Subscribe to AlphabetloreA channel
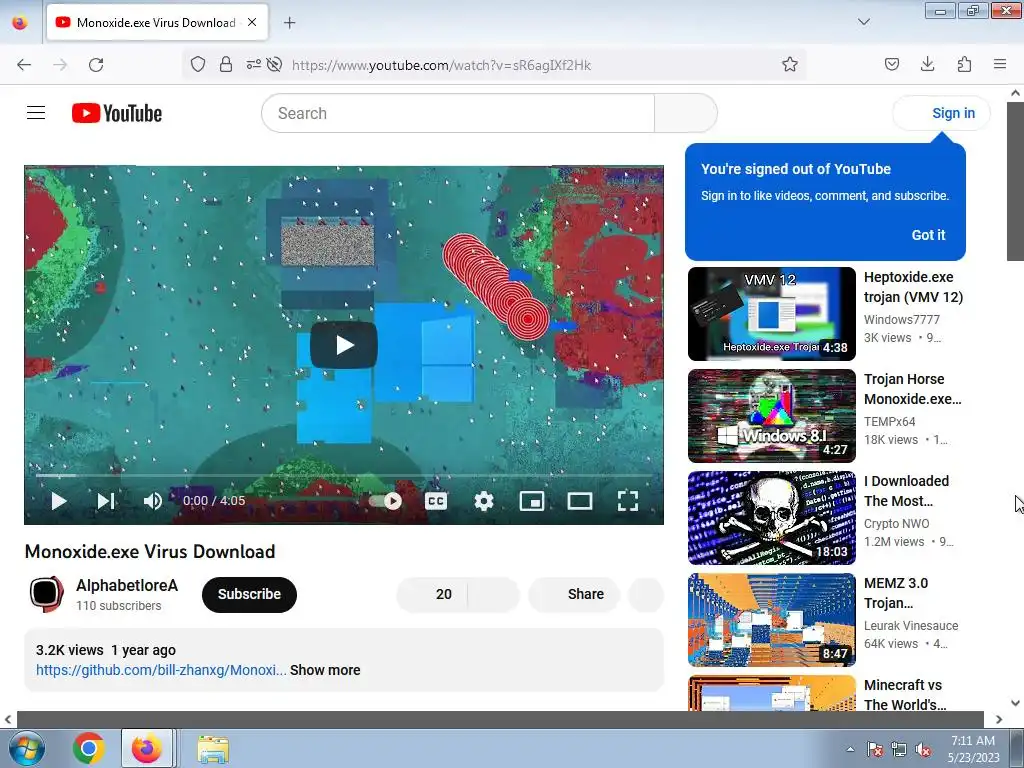Screen dimensions: 1024x768 (249, 594)
